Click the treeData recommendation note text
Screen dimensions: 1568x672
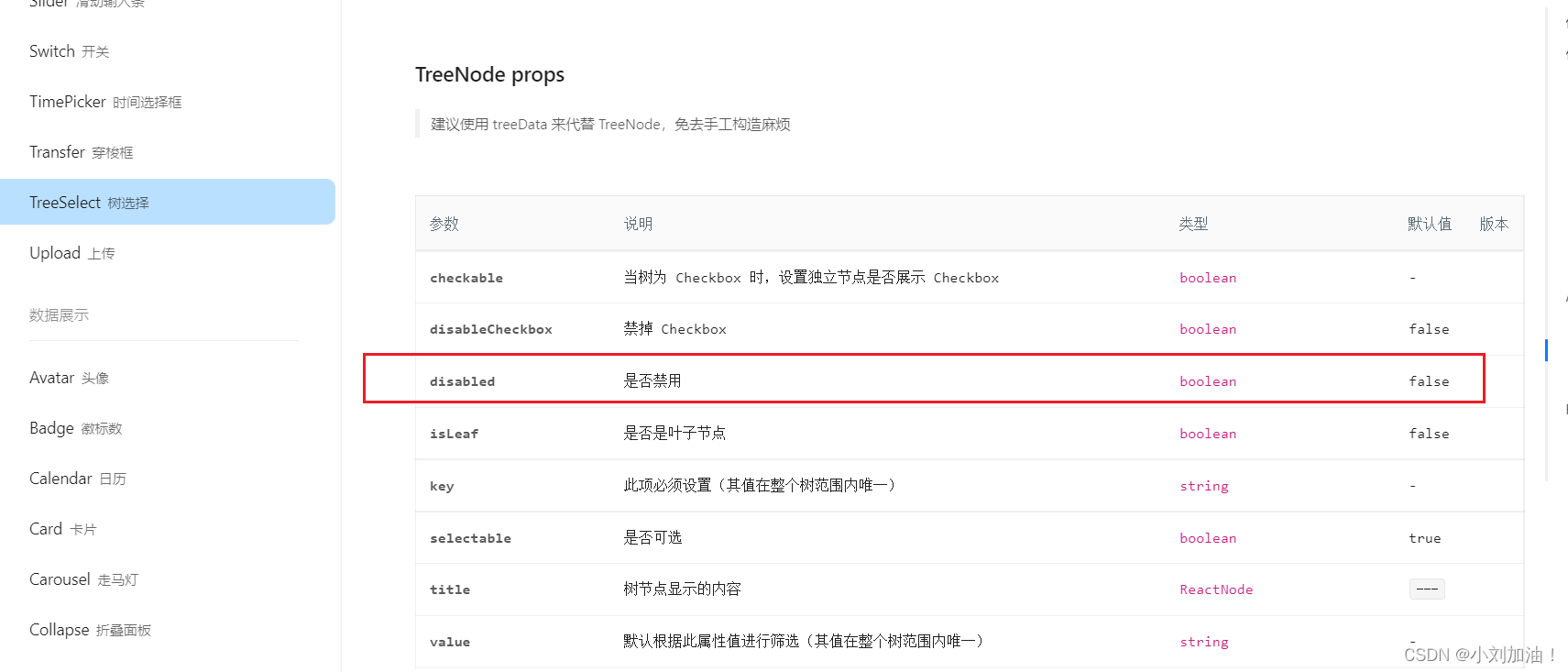click(x=610, y=124)
